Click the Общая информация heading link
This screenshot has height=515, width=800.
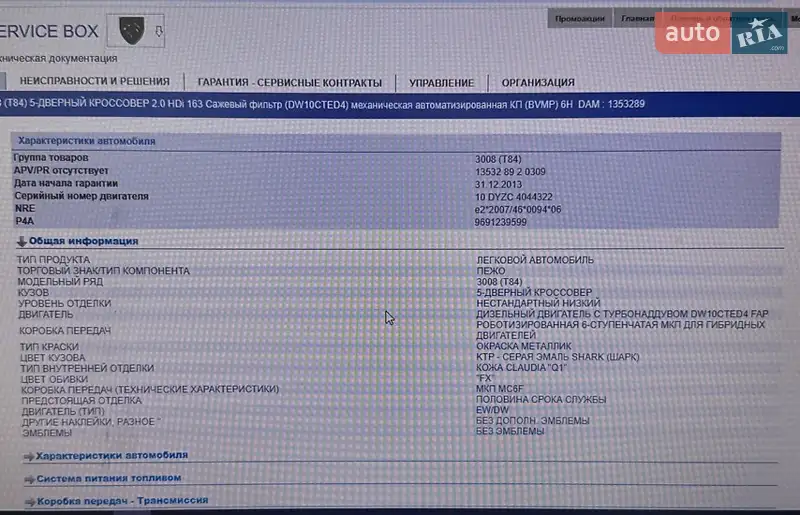tap(83, 241)
